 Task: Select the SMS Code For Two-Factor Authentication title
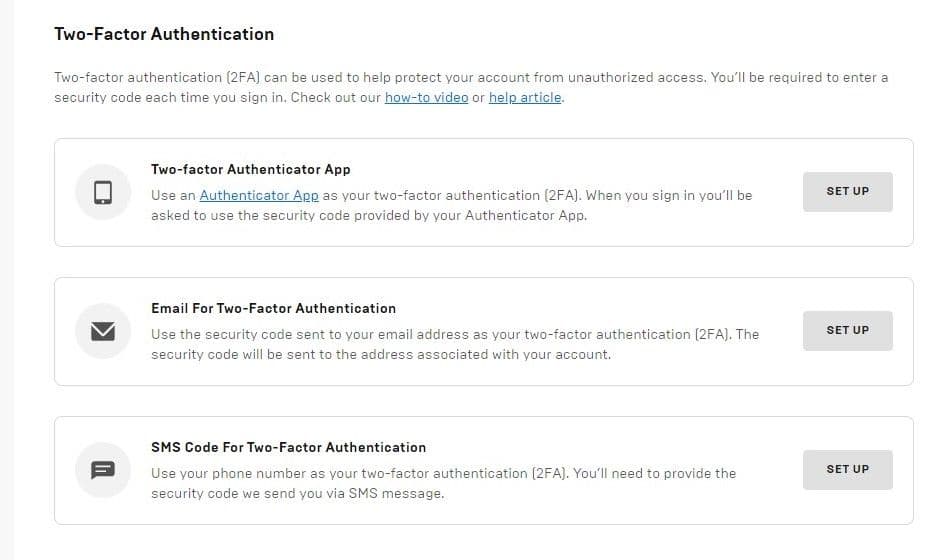click(x=288, y=447)
